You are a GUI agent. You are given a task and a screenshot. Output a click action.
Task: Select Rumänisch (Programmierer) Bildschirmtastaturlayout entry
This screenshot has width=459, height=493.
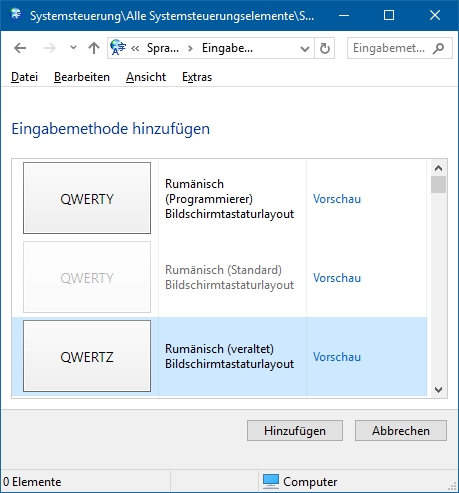(229, 199)
